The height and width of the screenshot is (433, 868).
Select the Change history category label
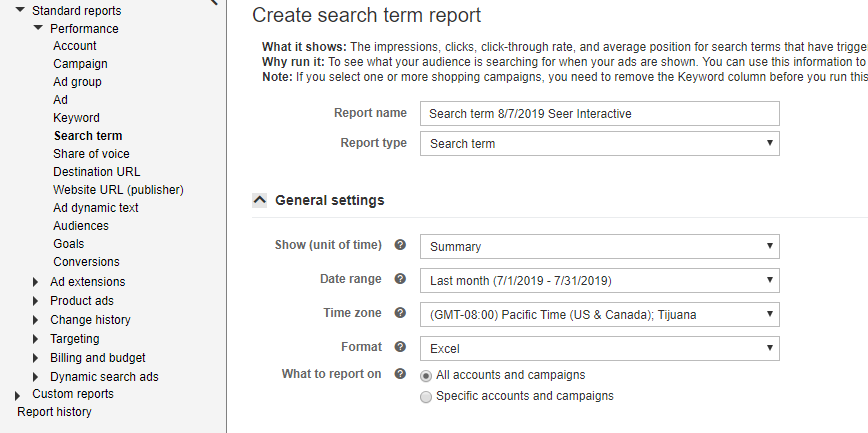[90, 320]
